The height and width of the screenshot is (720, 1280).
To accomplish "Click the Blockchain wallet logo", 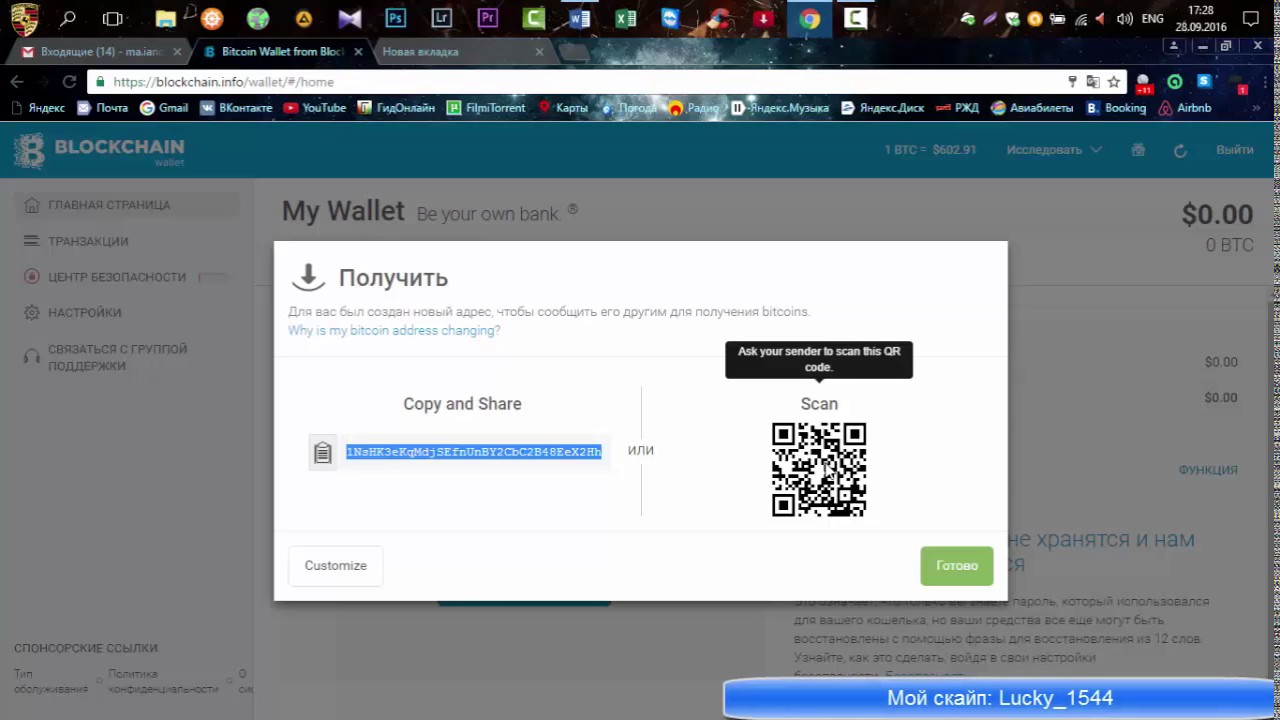I will coord(99,150).
